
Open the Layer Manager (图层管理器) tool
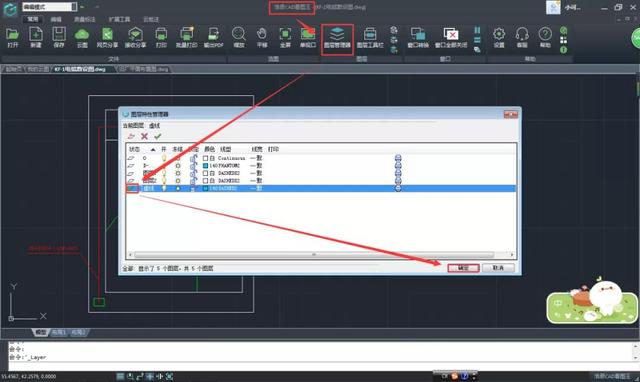pyautogui.click(x=337, y=38)
